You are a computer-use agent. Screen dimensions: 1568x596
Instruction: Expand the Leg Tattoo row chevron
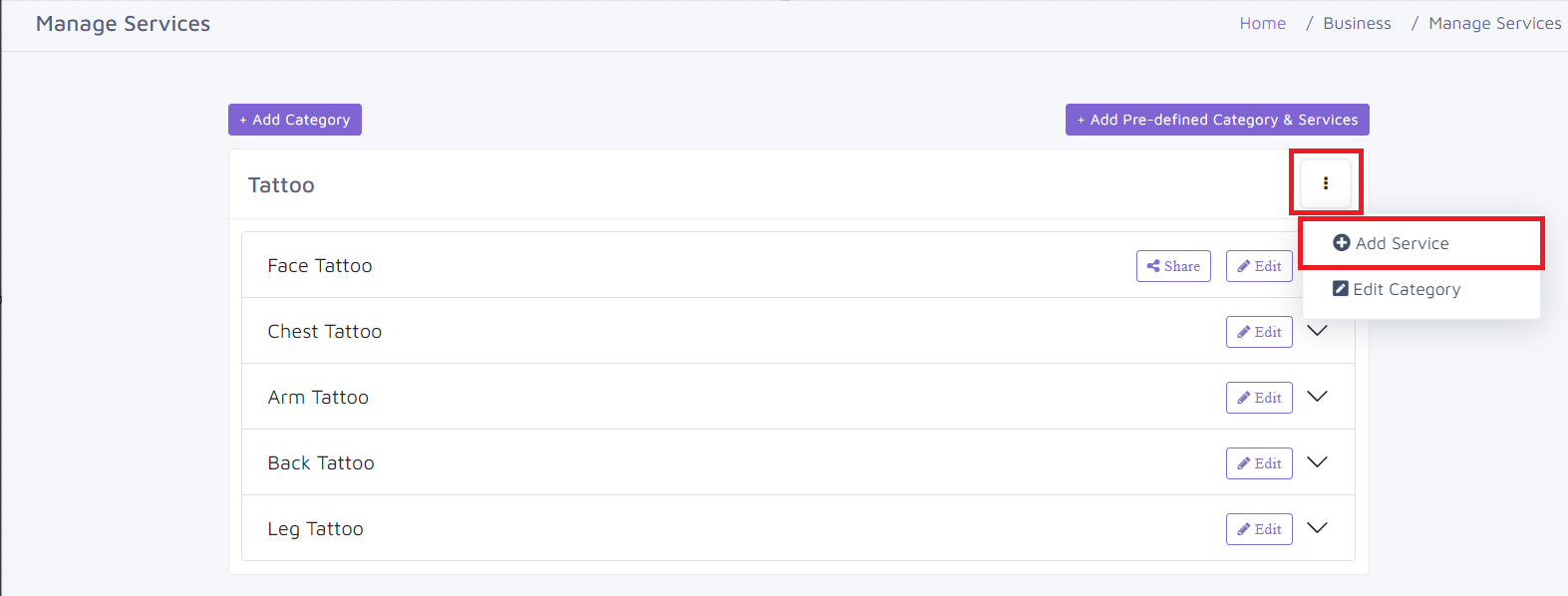[1317, 528]
